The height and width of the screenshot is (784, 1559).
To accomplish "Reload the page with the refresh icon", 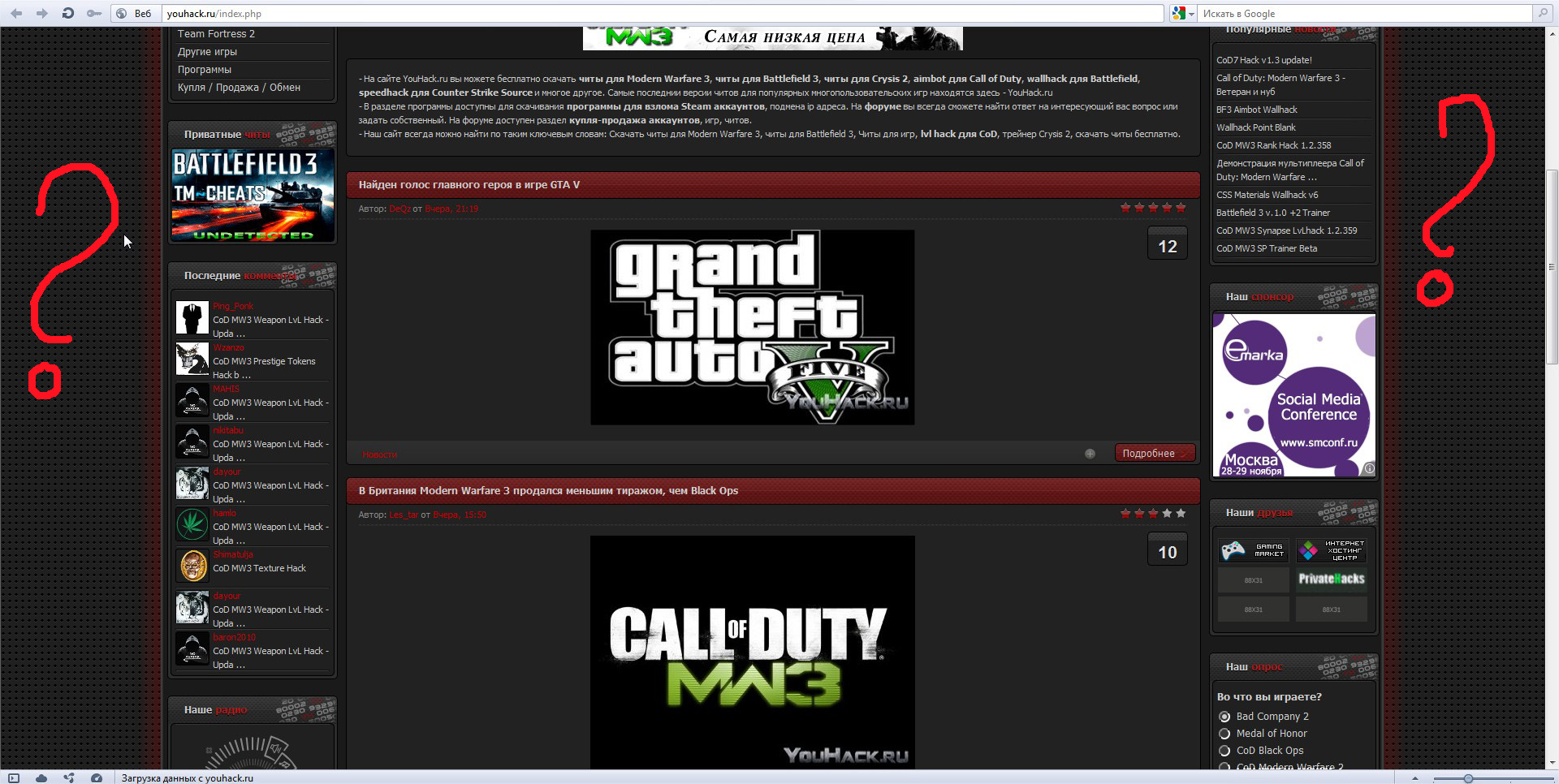I will (x=68, y=13).
